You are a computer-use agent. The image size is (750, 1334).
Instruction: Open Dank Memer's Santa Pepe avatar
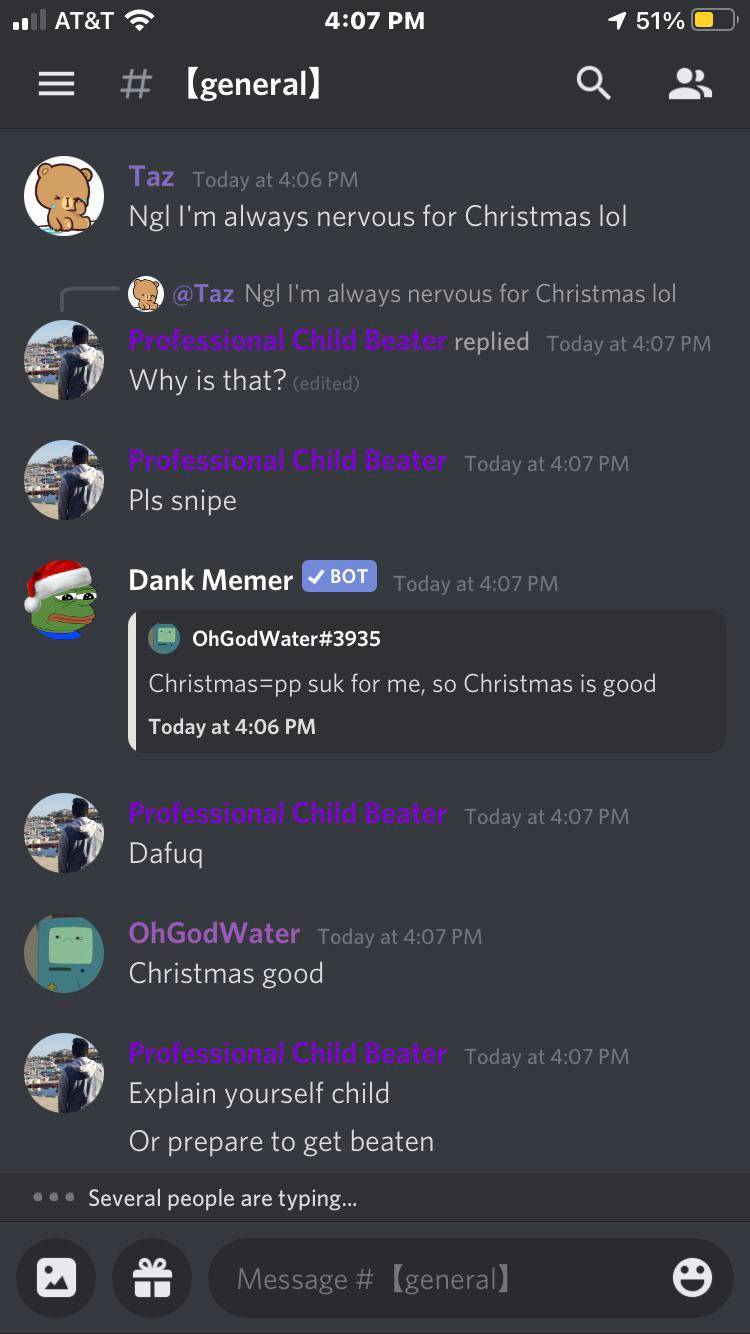[64, 600]
